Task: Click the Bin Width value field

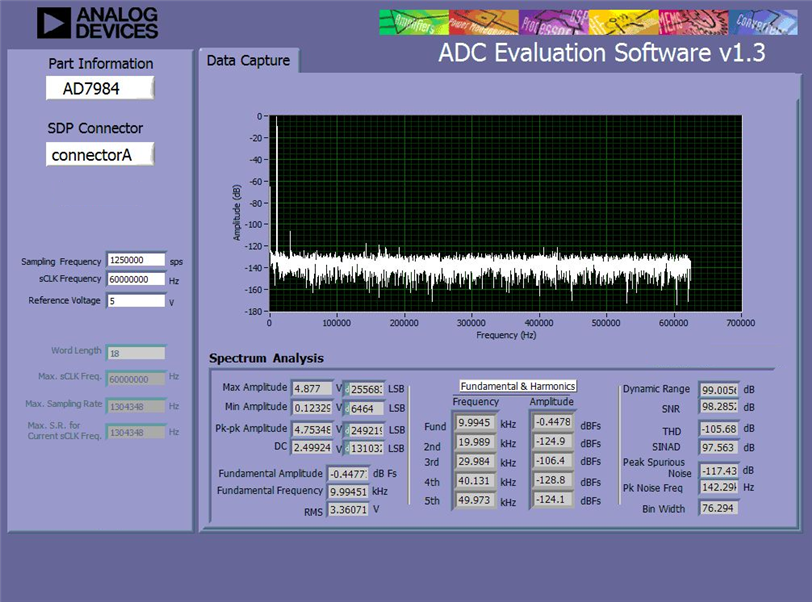Action: click(x=718, y=508)
